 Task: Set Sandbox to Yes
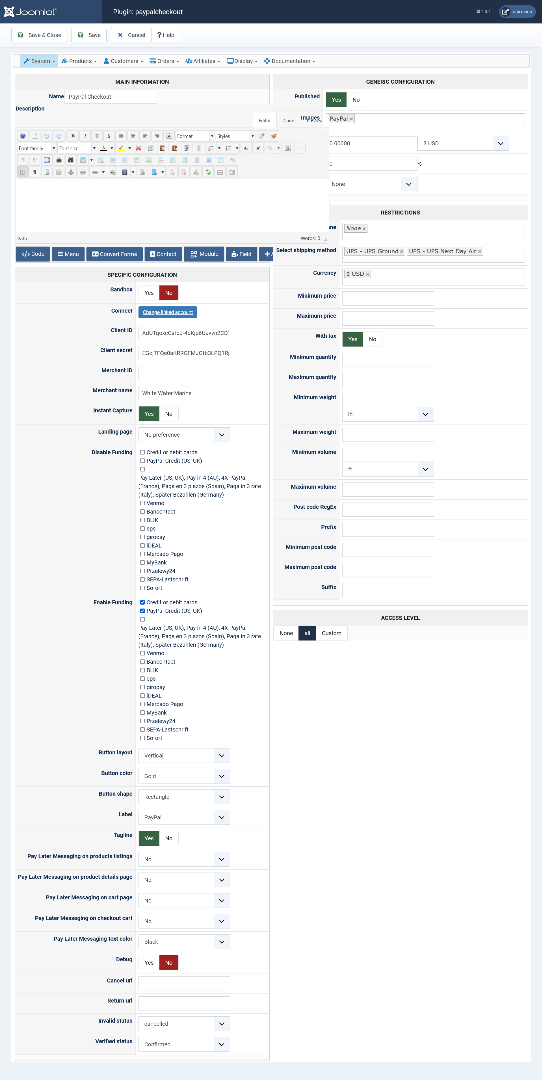click(x=149, y=292)
